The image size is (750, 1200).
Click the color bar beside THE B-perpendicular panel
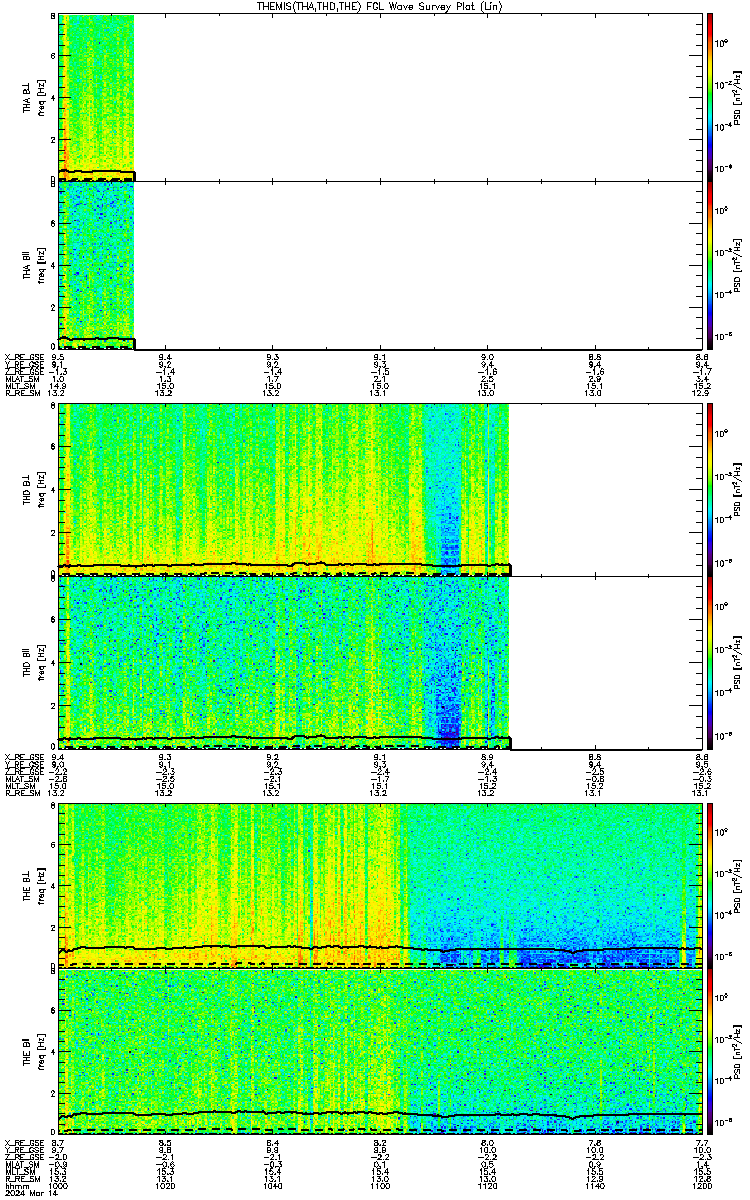[x=710, y=886]
